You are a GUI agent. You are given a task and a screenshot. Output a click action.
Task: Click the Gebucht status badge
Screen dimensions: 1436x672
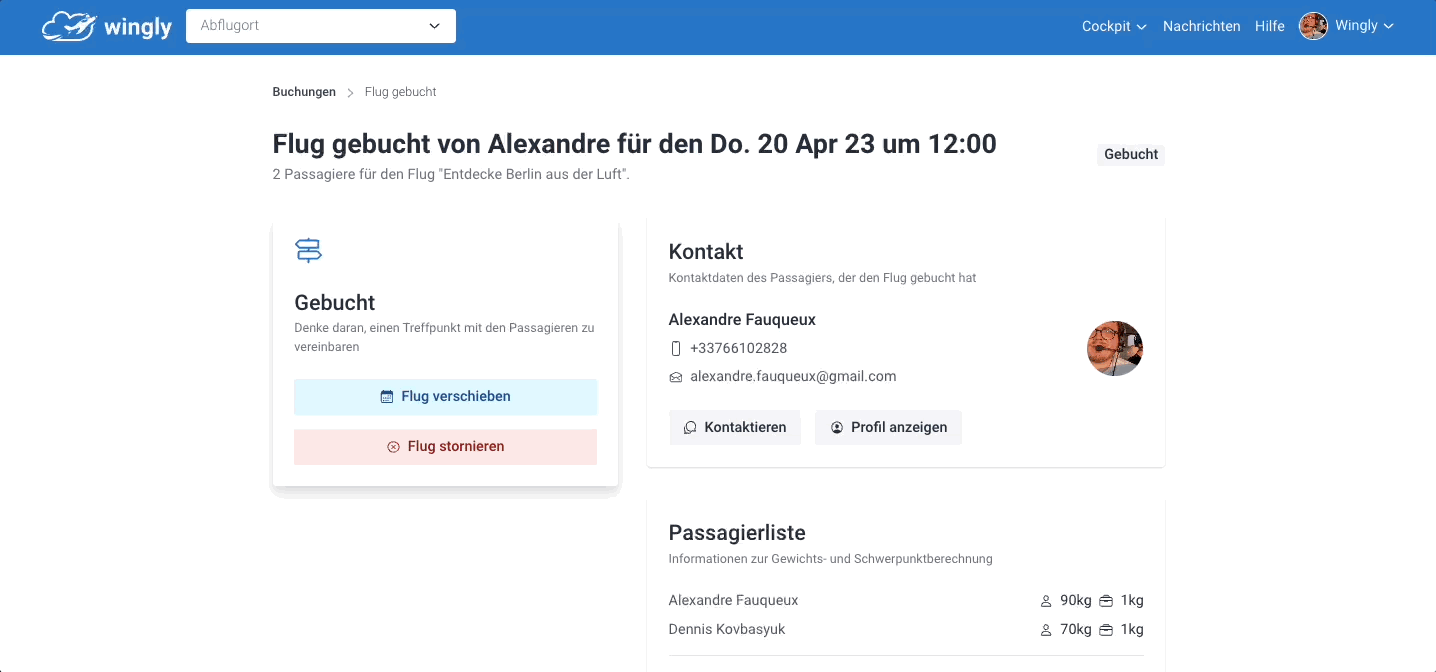point(1131,155)
